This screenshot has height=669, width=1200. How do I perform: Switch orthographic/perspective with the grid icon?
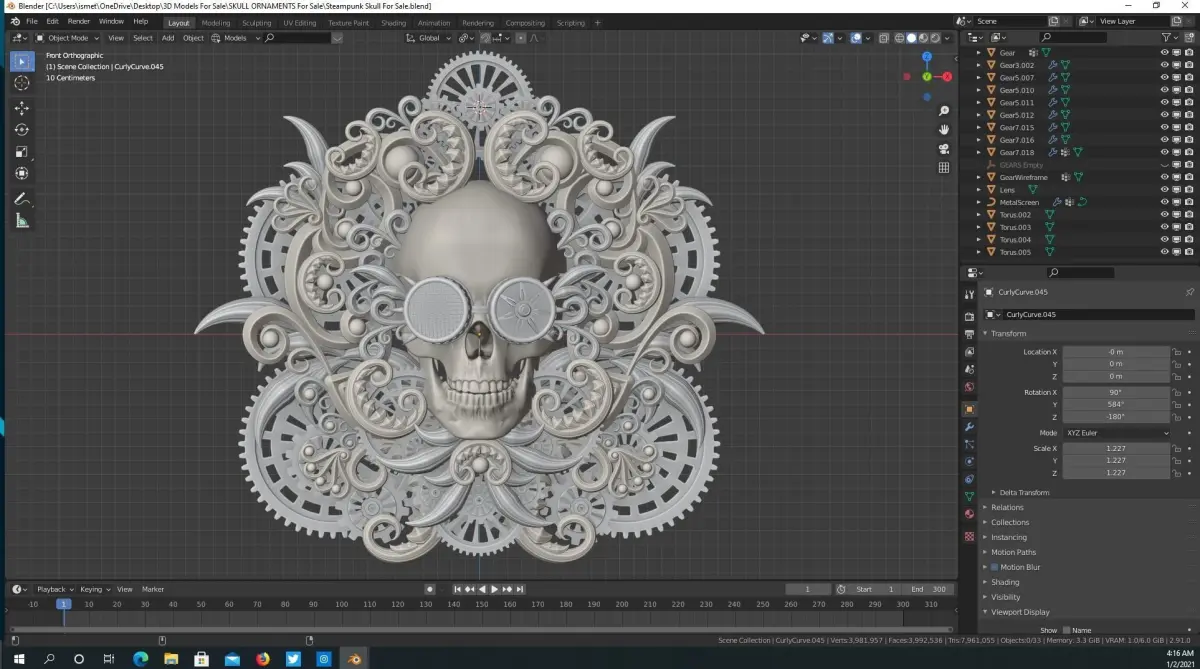944,168
